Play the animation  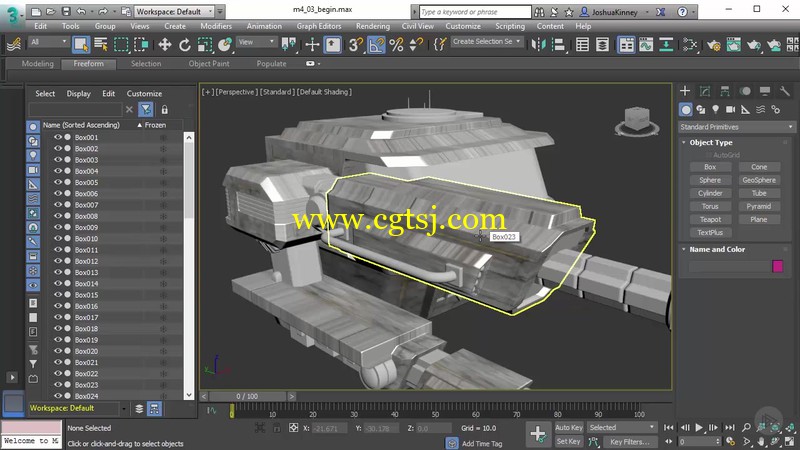(x=699, y=428)
